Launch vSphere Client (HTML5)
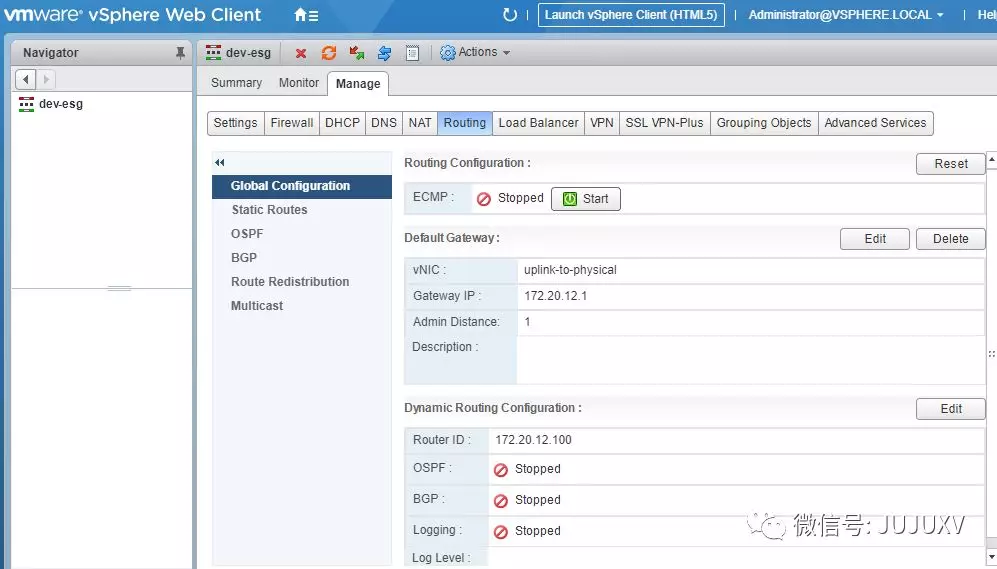 631,15
